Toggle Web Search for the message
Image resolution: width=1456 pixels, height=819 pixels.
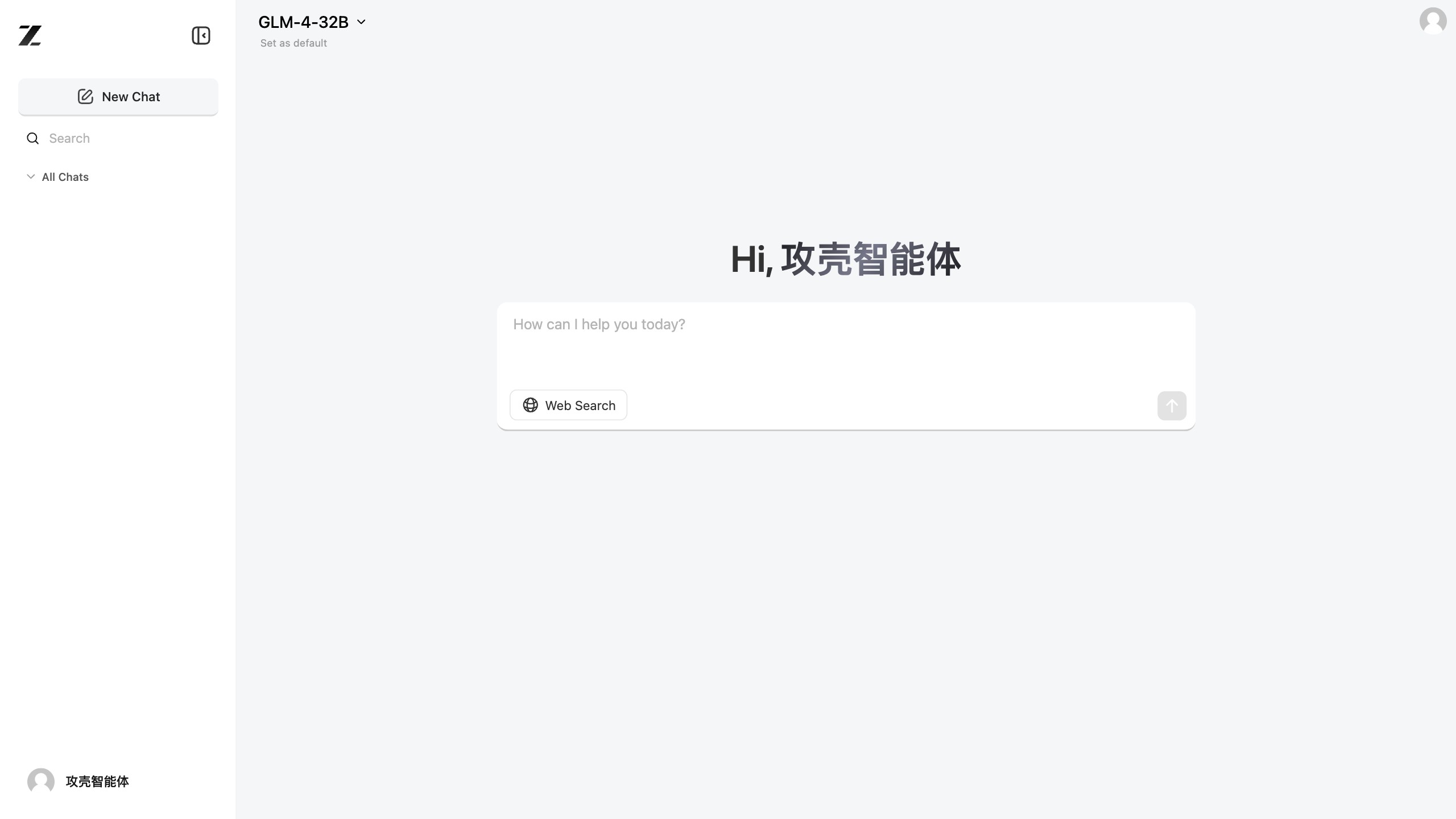coord(568,405)
